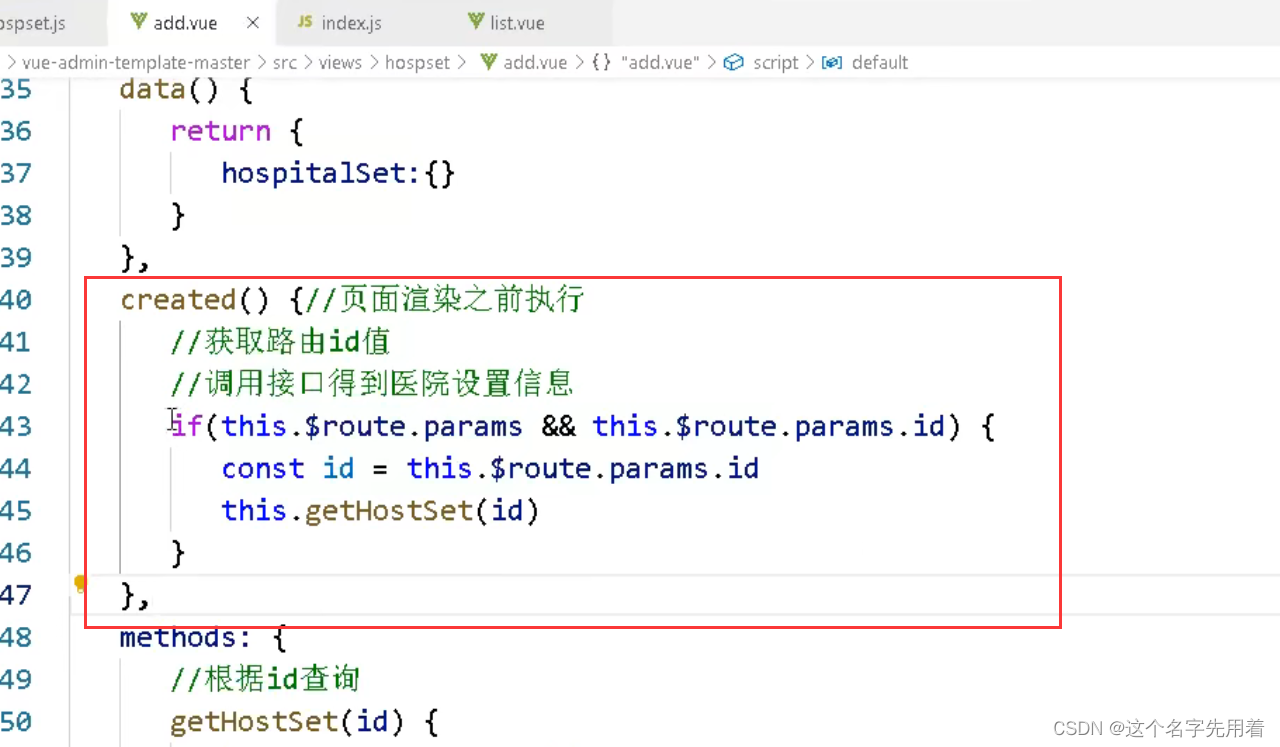
Task: Click the symbol icon beside default breadcrumb
Action: [831, 62]
